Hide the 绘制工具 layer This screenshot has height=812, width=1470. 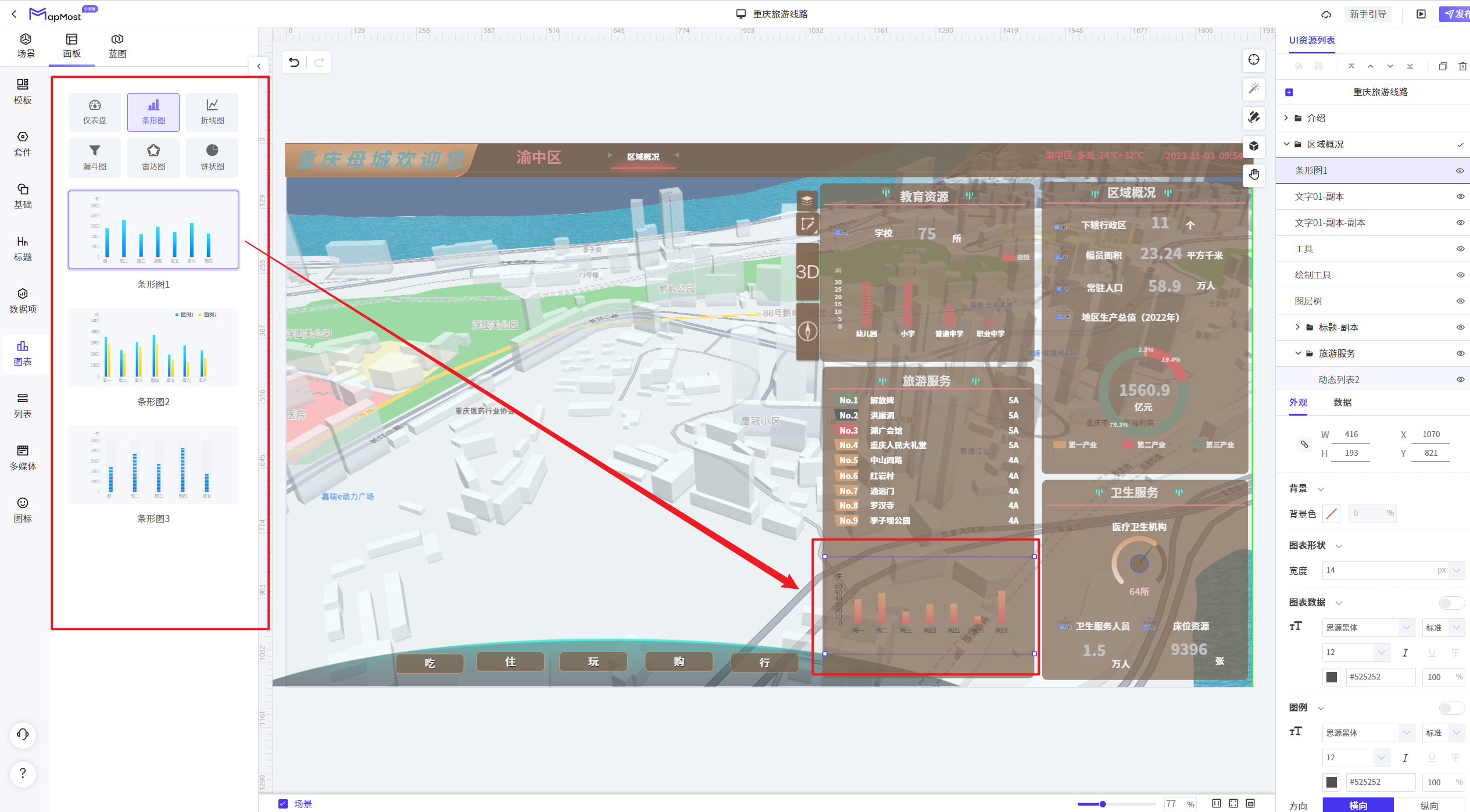tap(1460, 275)
